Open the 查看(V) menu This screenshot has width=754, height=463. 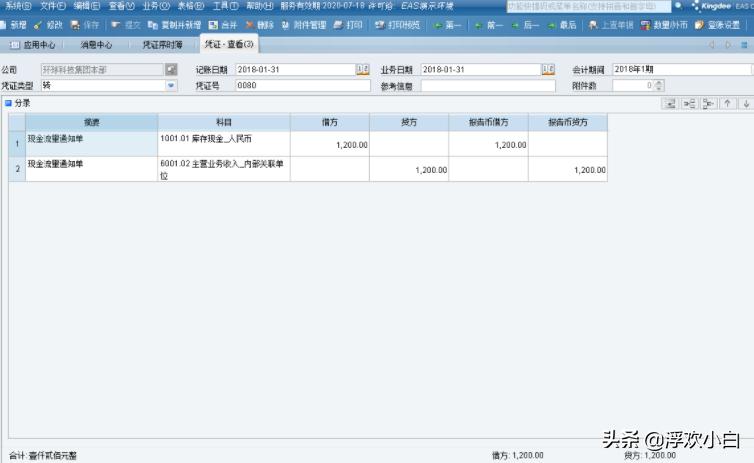[x=122, y=6]
